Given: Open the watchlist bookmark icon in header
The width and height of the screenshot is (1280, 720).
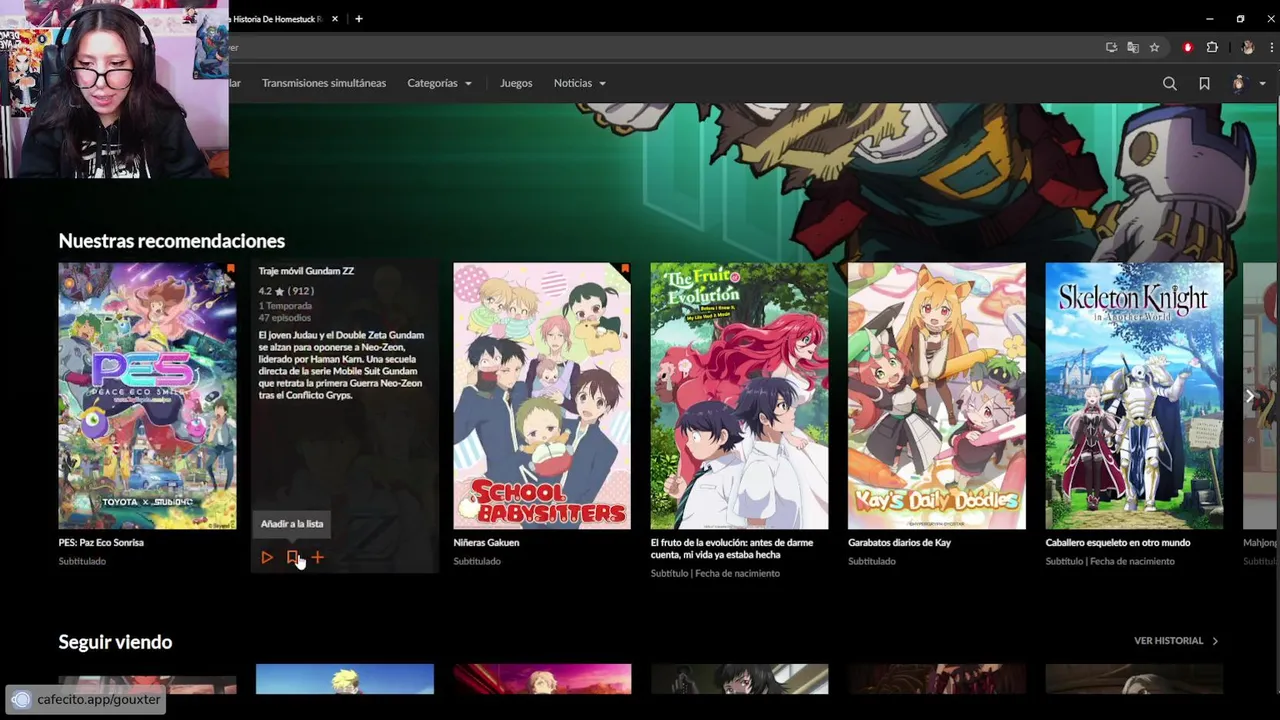Looking at the screenshot, I should pos(1204,84).
